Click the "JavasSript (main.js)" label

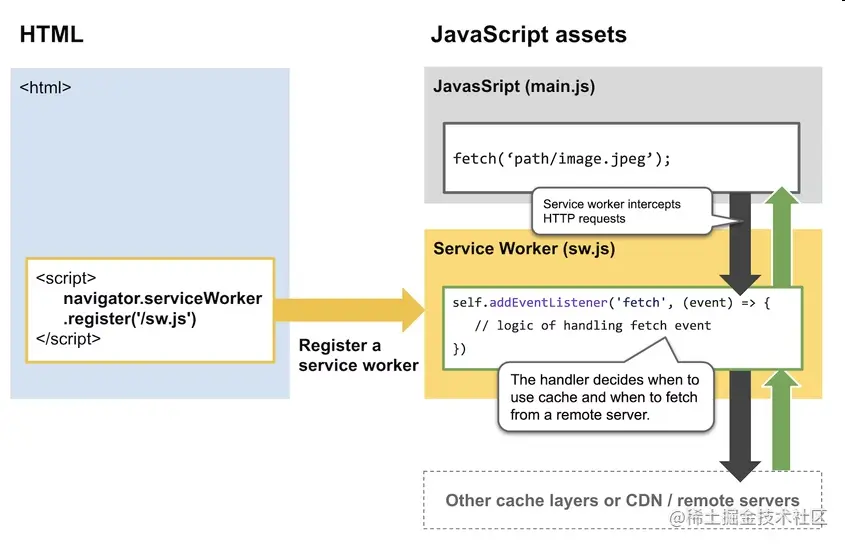click(x=514, y=86)
